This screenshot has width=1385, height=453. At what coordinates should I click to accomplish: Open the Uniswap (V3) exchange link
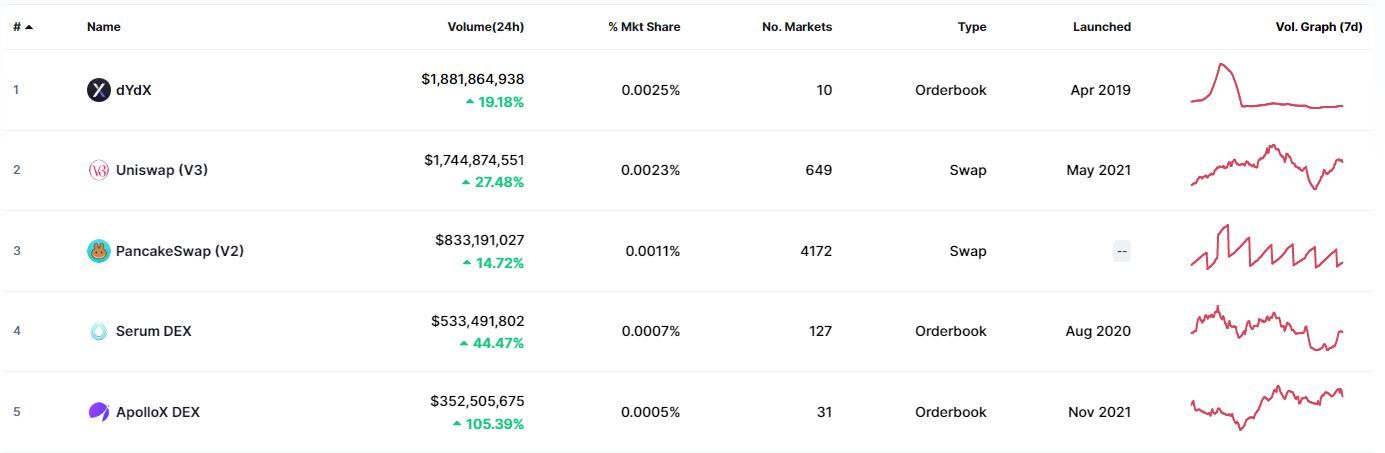162,170
